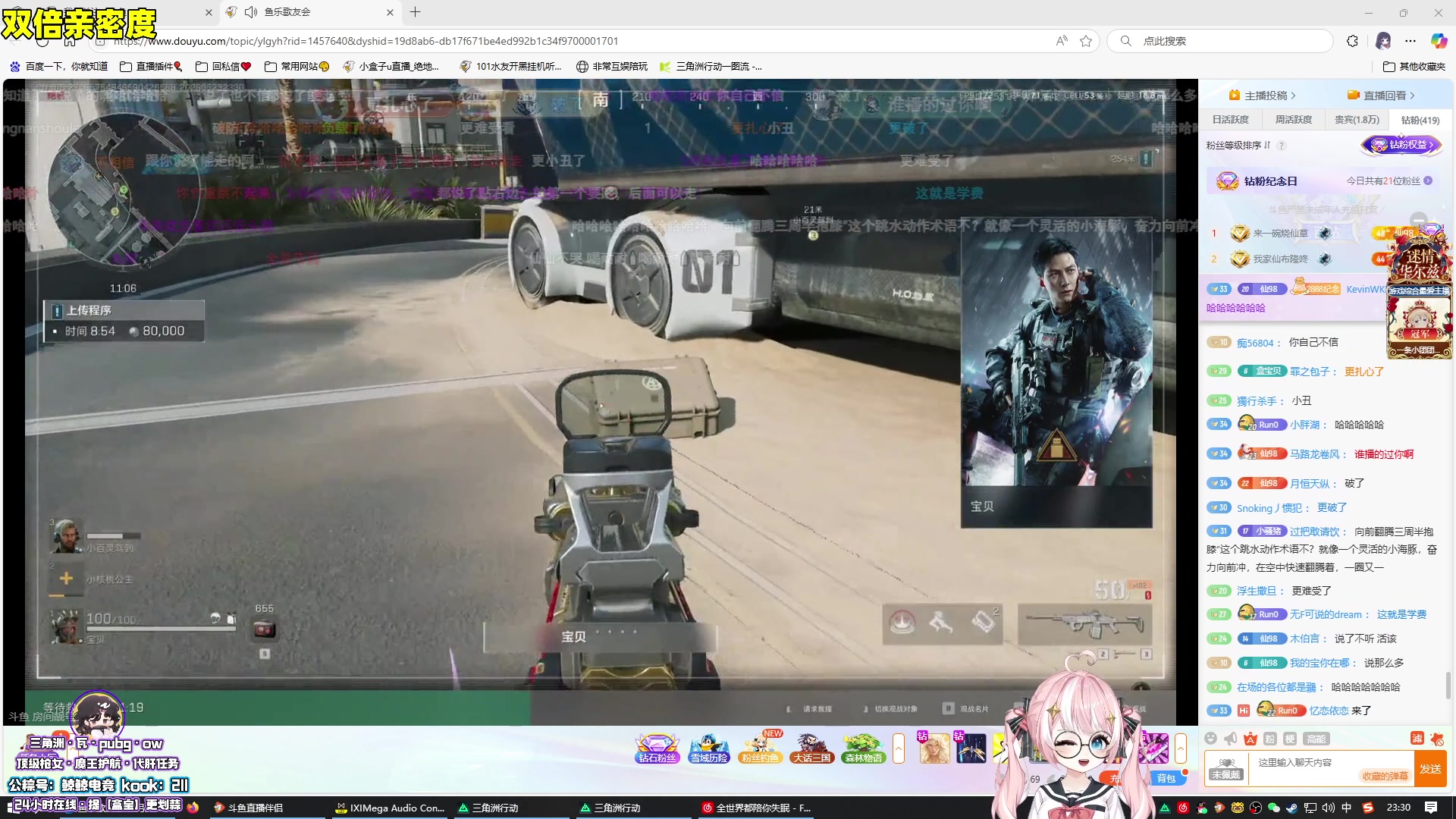
Task: Click user 我家仙布隆咚 in ranking
Action: (x=1280, y=259)
